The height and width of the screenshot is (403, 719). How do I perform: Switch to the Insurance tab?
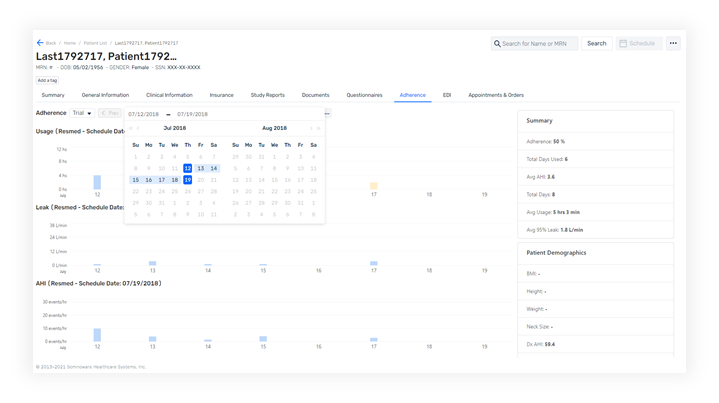click(x=221, y=95)
